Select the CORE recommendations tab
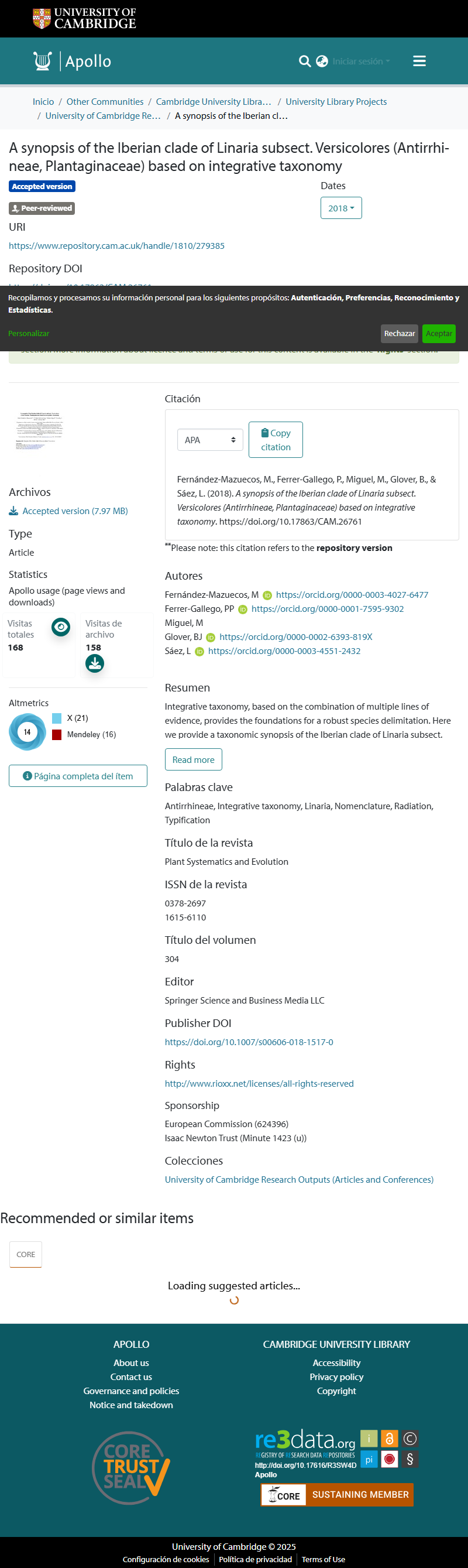Viewport: 468px width, 1568px height. coord(26,1255)
